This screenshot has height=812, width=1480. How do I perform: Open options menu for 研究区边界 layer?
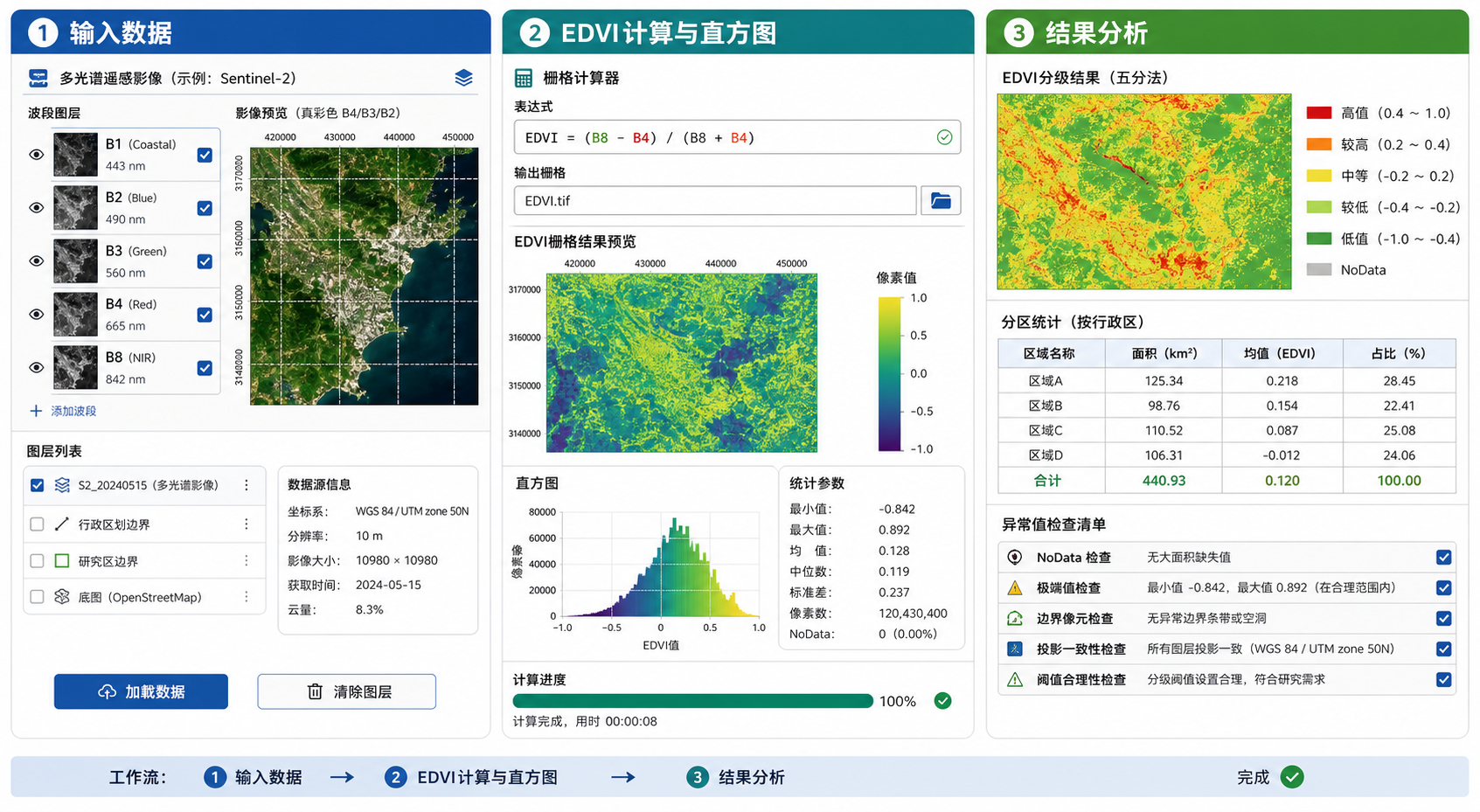[247, 561]
